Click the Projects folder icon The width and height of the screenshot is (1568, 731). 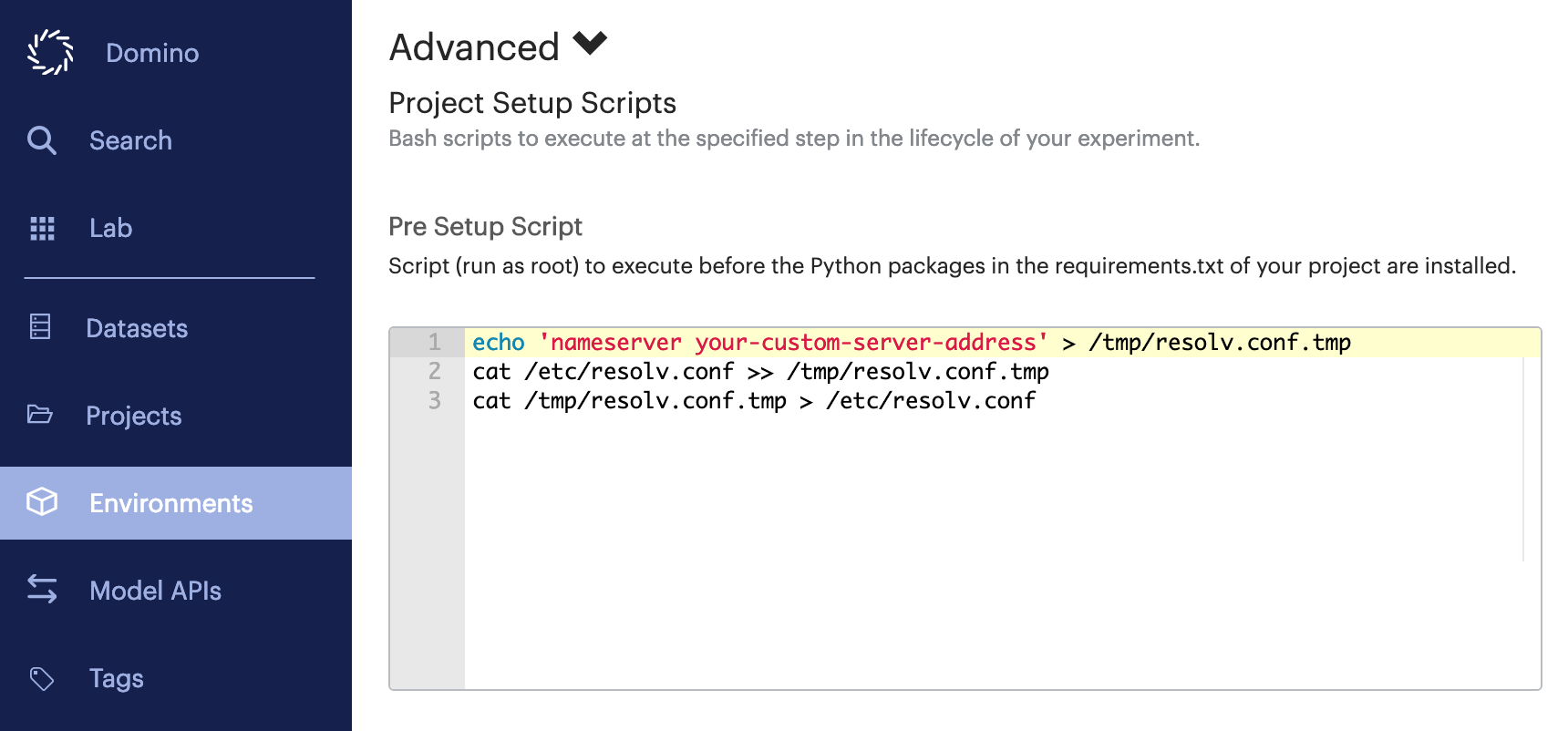point(40,415)
